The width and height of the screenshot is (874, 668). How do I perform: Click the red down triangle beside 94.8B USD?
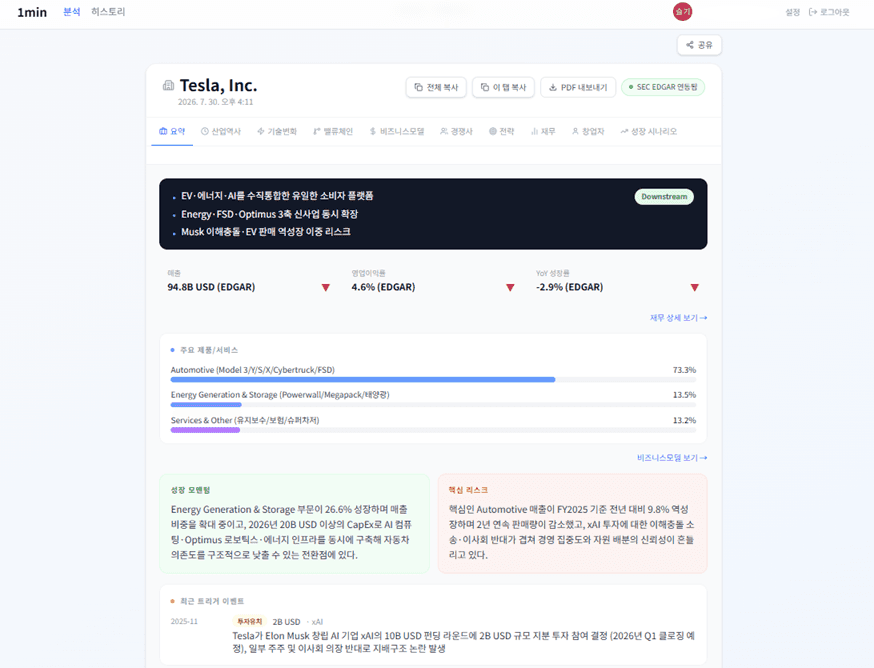coord(326,288)
